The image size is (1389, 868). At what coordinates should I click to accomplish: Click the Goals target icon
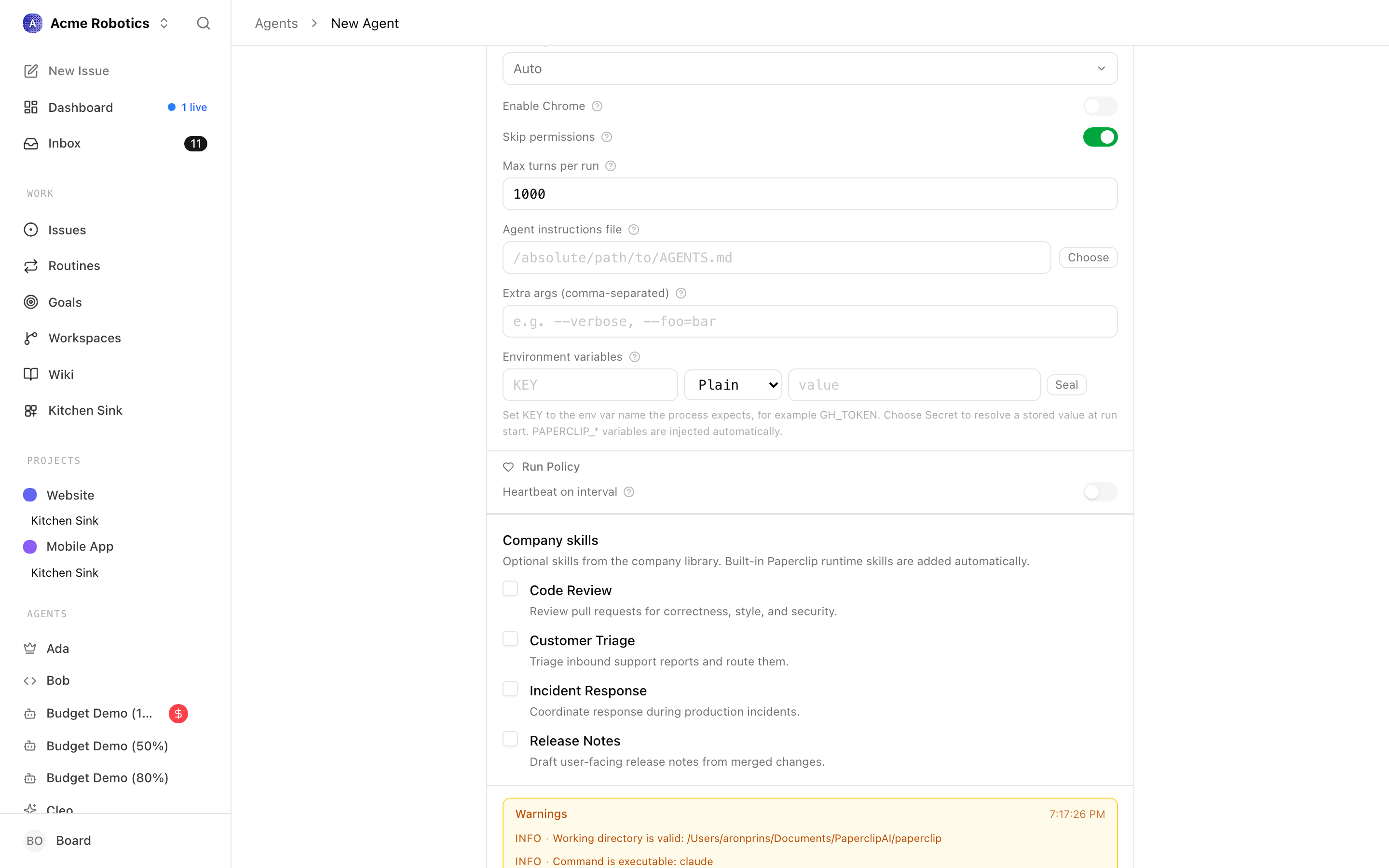tap(31, 302)
